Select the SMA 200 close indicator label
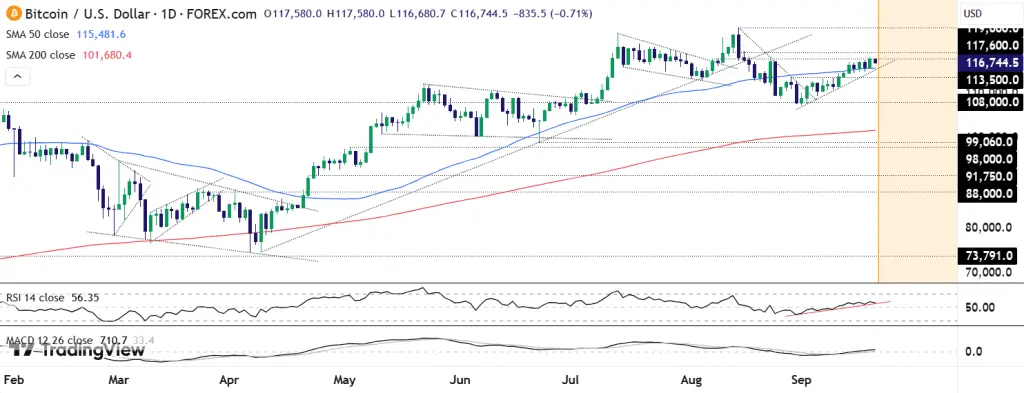The height and width of the screenshot is (393, 1024). coord(40,55)
